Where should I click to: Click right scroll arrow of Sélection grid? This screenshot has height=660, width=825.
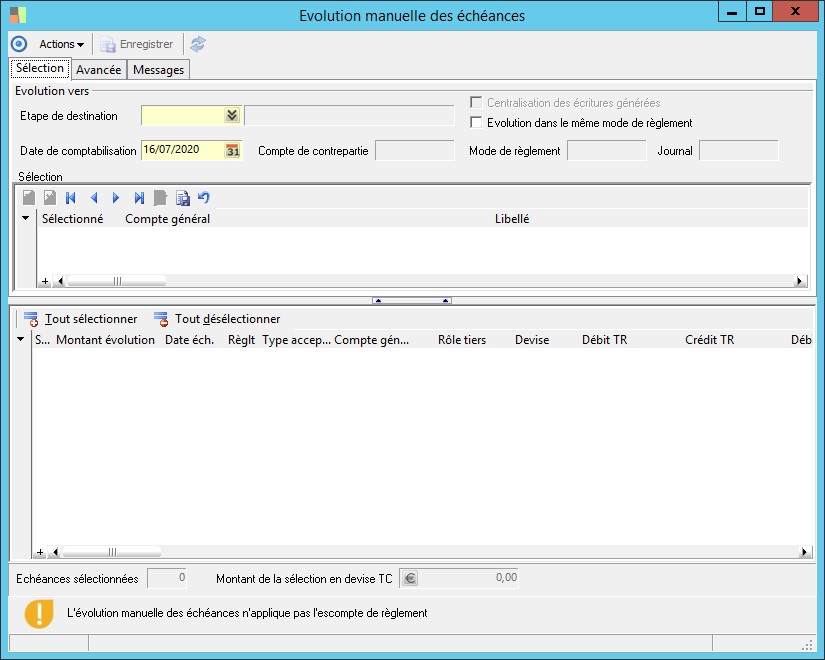pos(800,281)
